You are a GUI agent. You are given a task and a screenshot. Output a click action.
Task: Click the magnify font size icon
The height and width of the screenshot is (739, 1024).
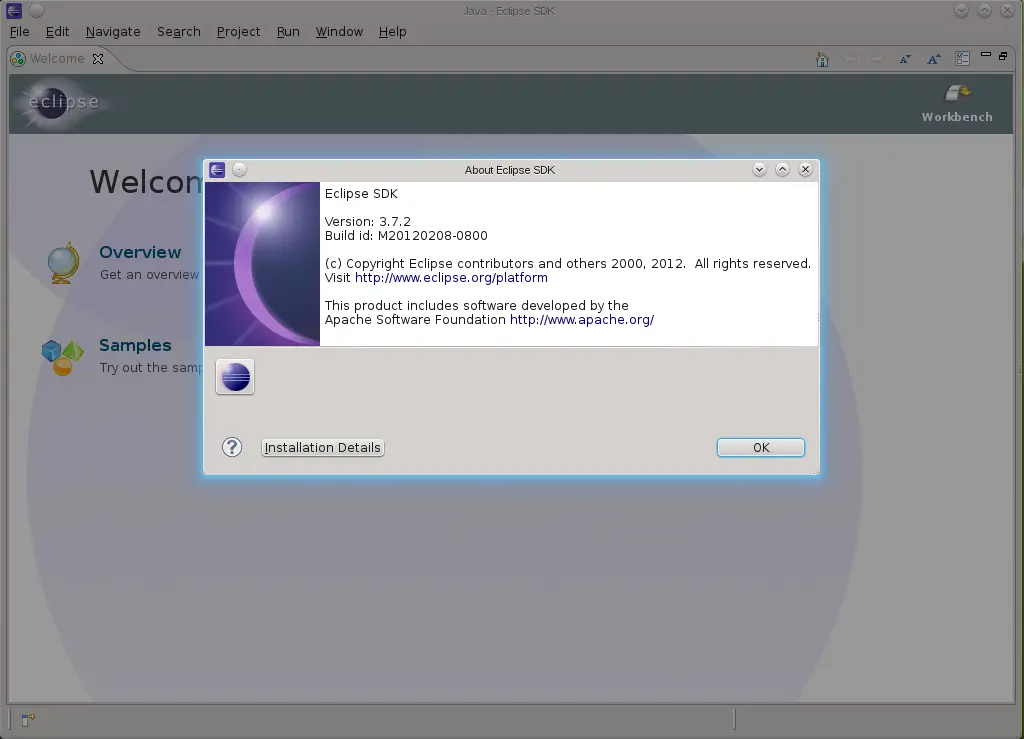tap(934, 59)
